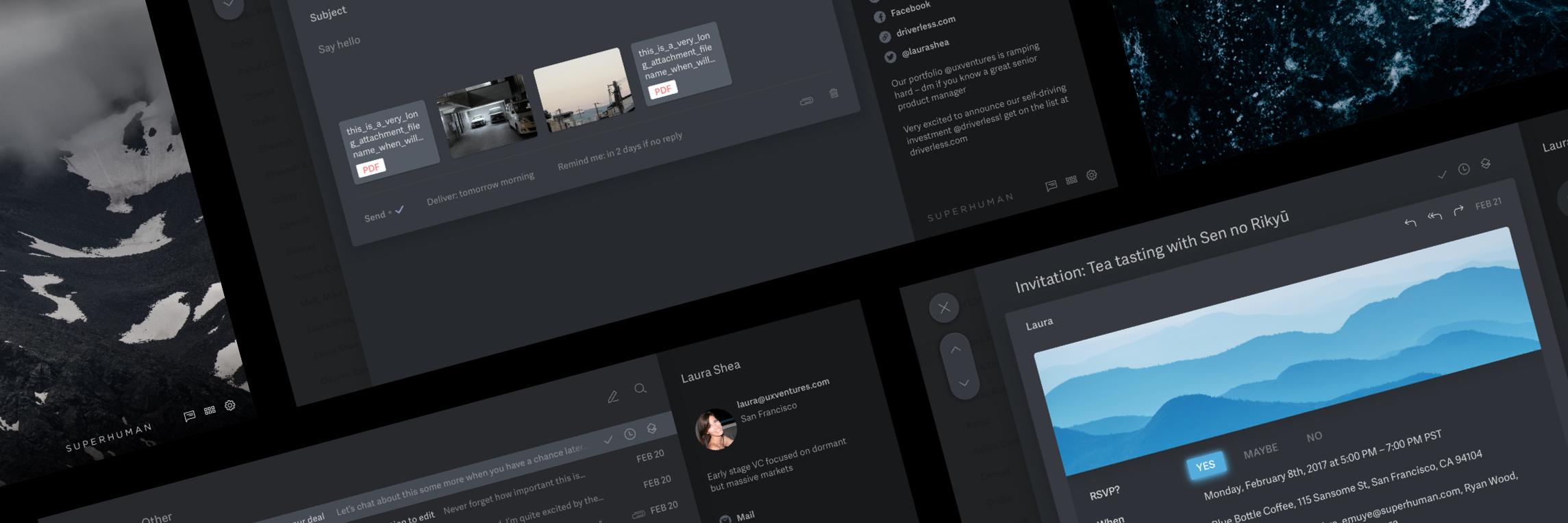This screenshot has width=1568, height=523.
Task: Open the lower-left PDF attachment card
Action: point(389,143)
